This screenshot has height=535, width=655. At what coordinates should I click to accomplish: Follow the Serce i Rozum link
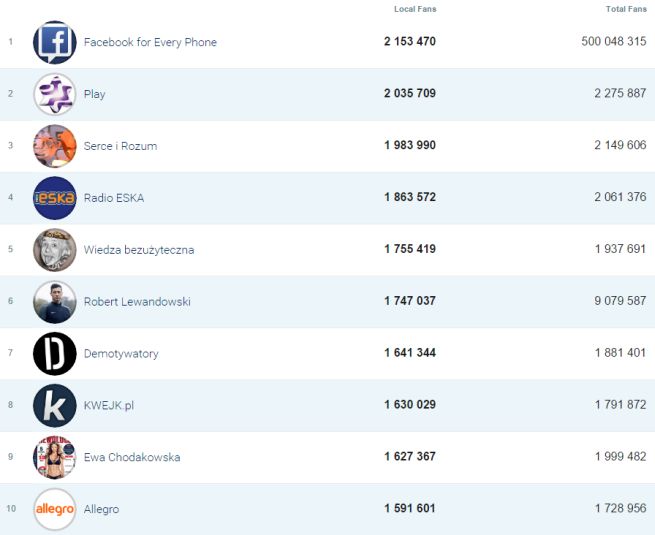point(120,146)
